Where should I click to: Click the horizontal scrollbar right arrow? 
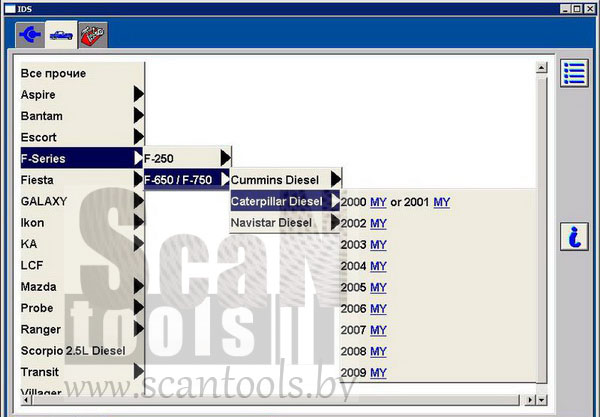tap(530, 400)
